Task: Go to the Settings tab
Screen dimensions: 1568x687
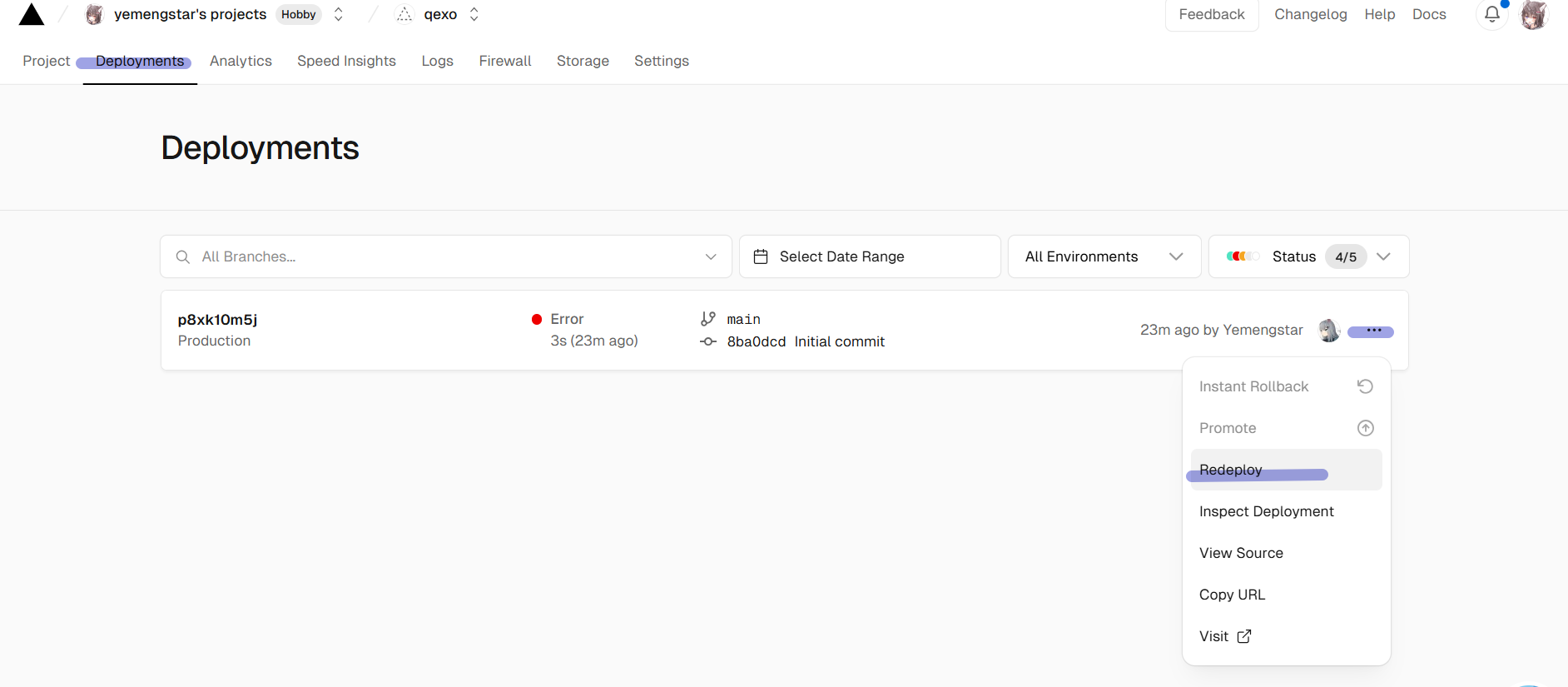Action: click(x=661, y=61)
